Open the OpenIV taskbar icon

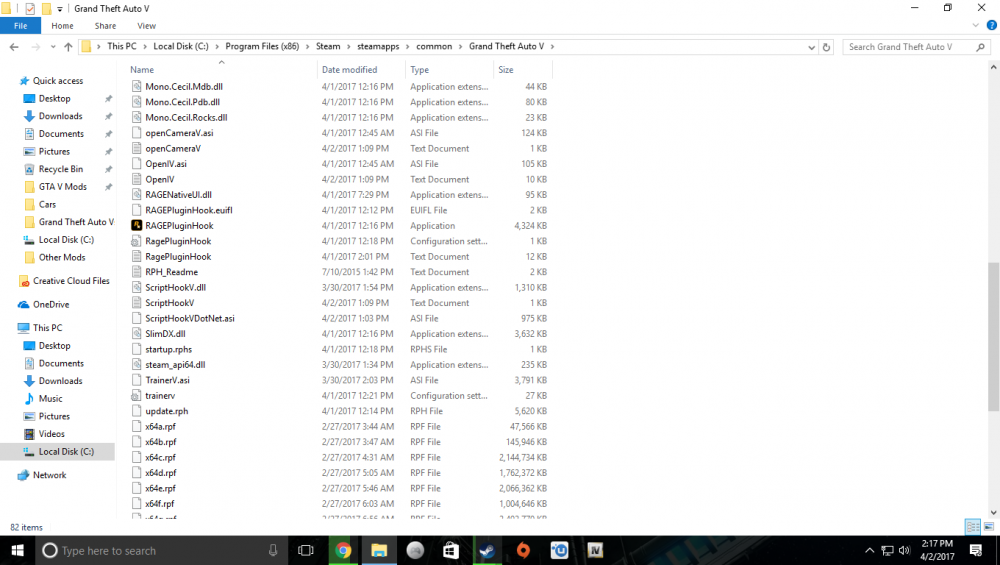pos(595,550)
